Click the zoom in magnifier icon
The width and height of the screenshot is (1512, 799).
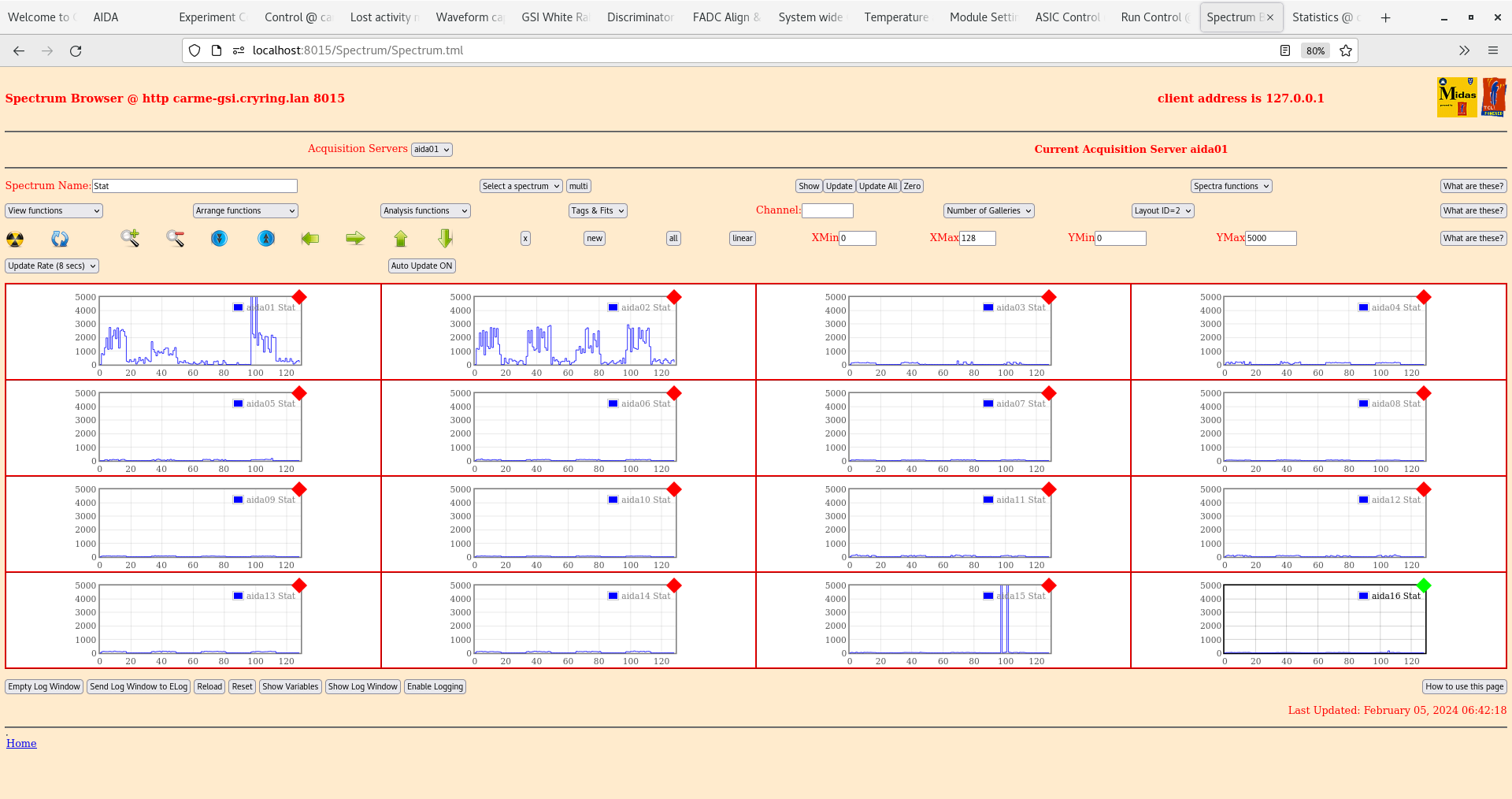pyautogui.click(x=130, y=238)
